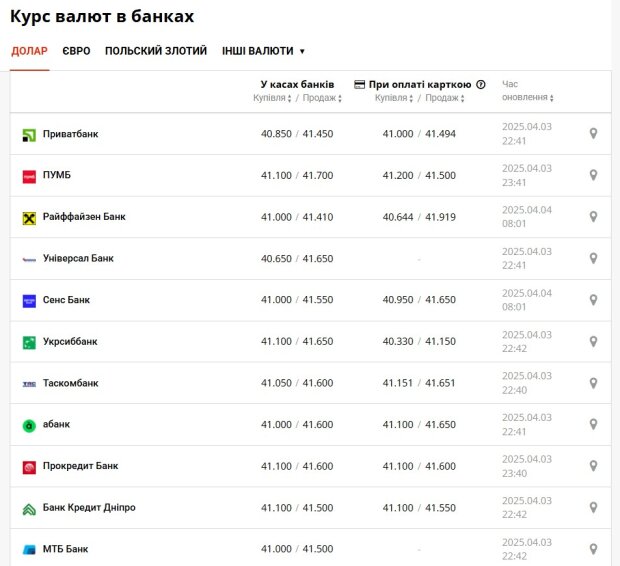Click the yellow Райффайзен Банк logo
The image size is (620, 566).
coord(29,218)
